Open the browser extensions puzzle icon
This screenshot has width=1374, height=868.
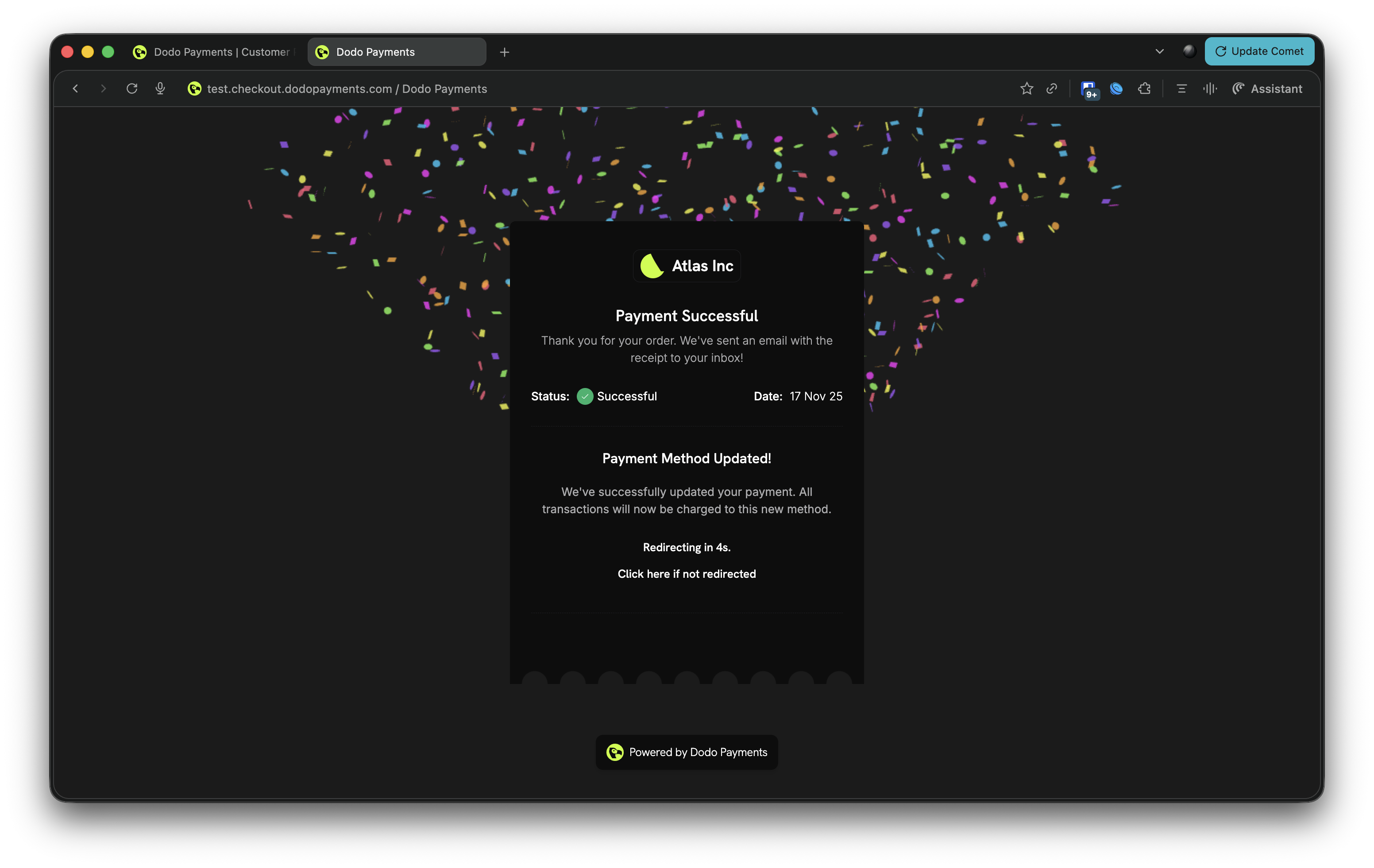tap(1144, 88)
